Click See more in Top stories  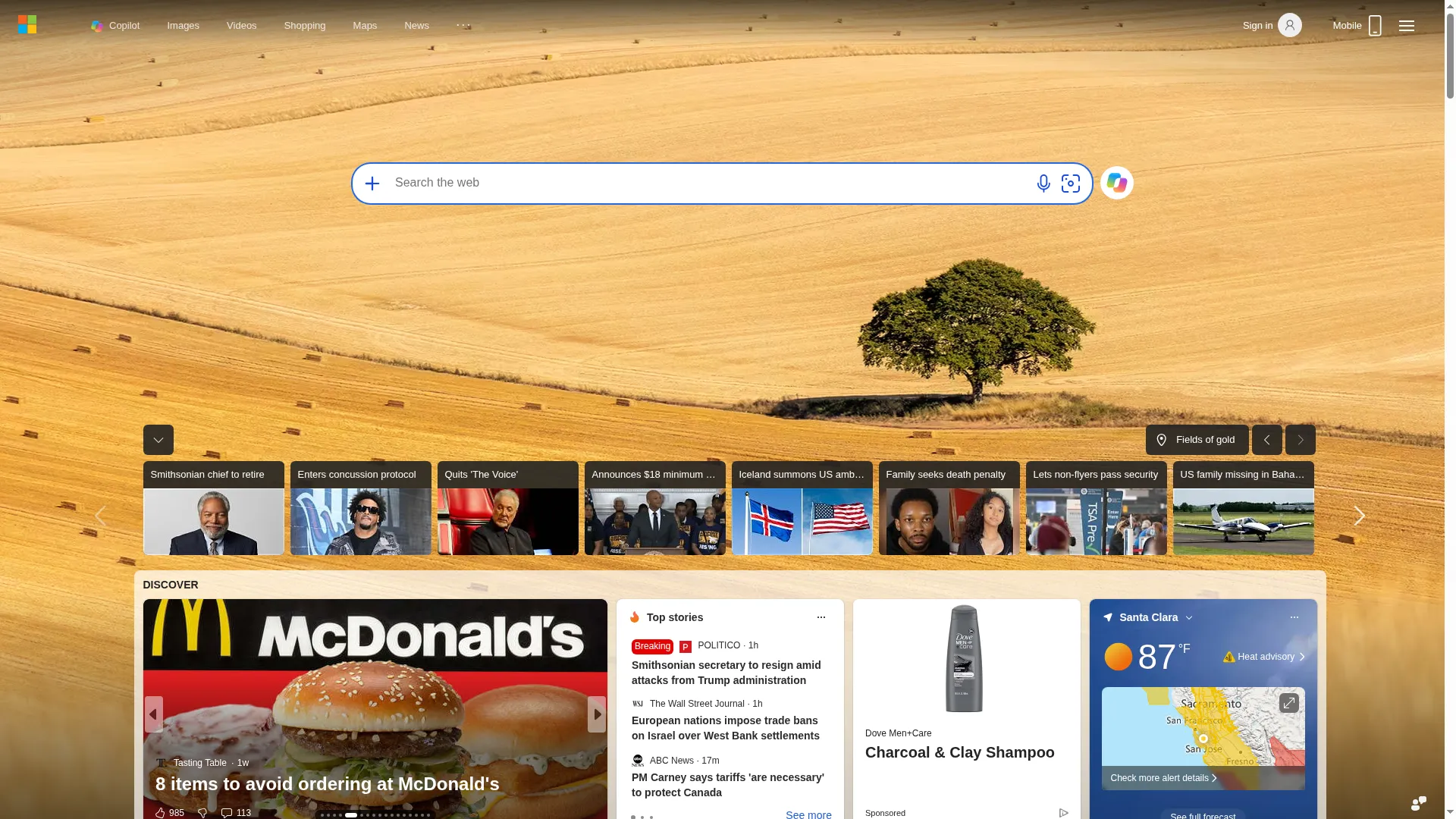pyautogui.click(x=808, y=814)
